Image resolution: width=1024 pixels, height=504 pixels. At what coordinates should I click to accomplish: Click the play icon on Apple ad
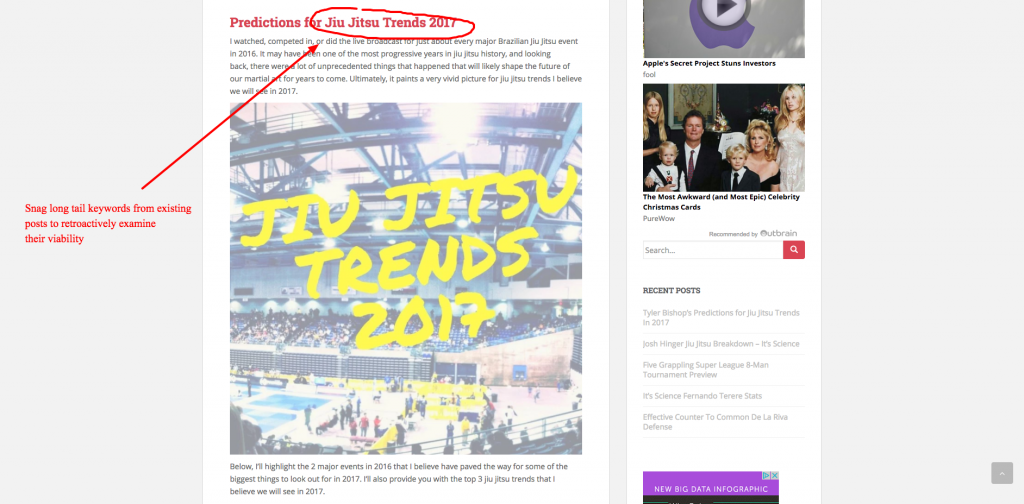(x=724, y=10)
